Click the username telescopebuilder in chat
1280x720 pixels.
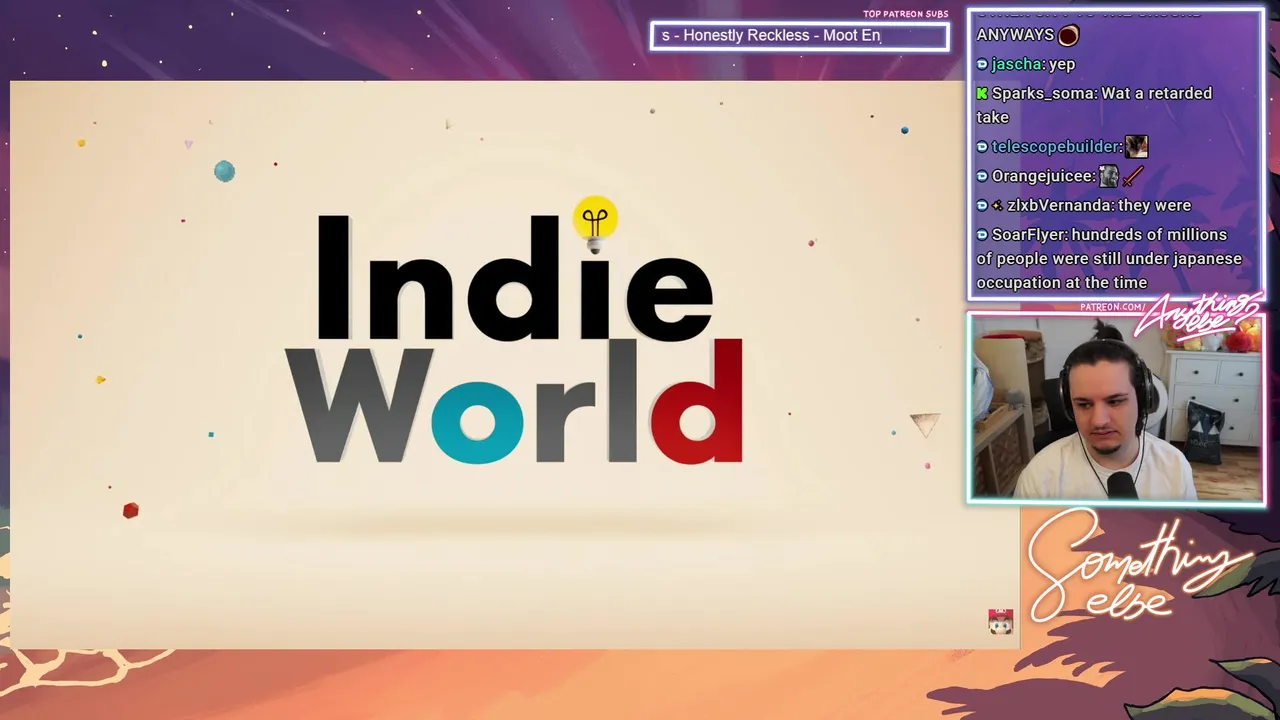(1055, 147)
